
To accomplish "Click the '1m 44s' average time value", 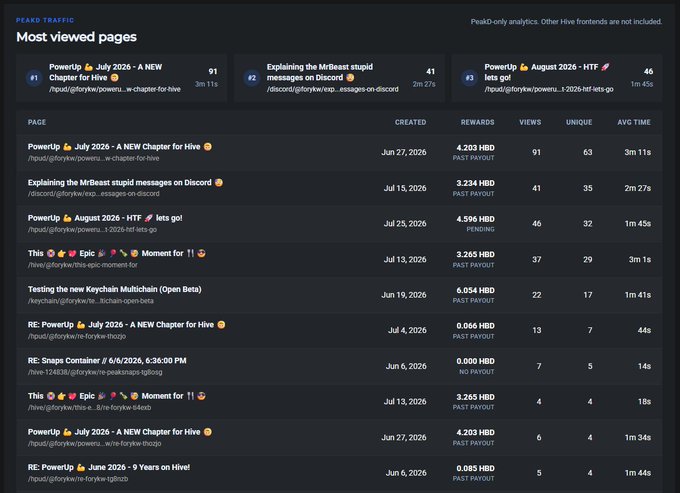I will (638, 473).
